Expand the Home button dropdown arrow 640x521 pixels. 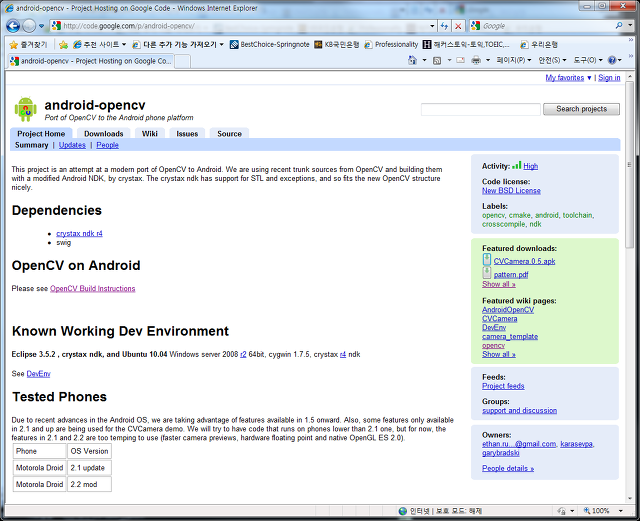pyautogui.click(x=424, y=60)
